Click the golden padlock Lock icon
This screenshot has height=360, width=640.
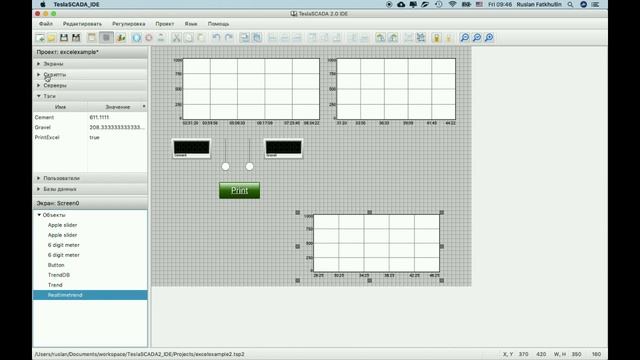(x=436, y=38)
